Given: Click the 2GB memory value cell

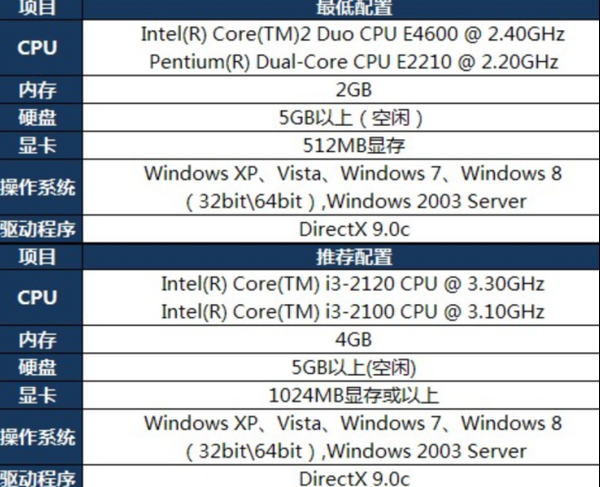Looking at the screenshot, I should coord(353,90).
